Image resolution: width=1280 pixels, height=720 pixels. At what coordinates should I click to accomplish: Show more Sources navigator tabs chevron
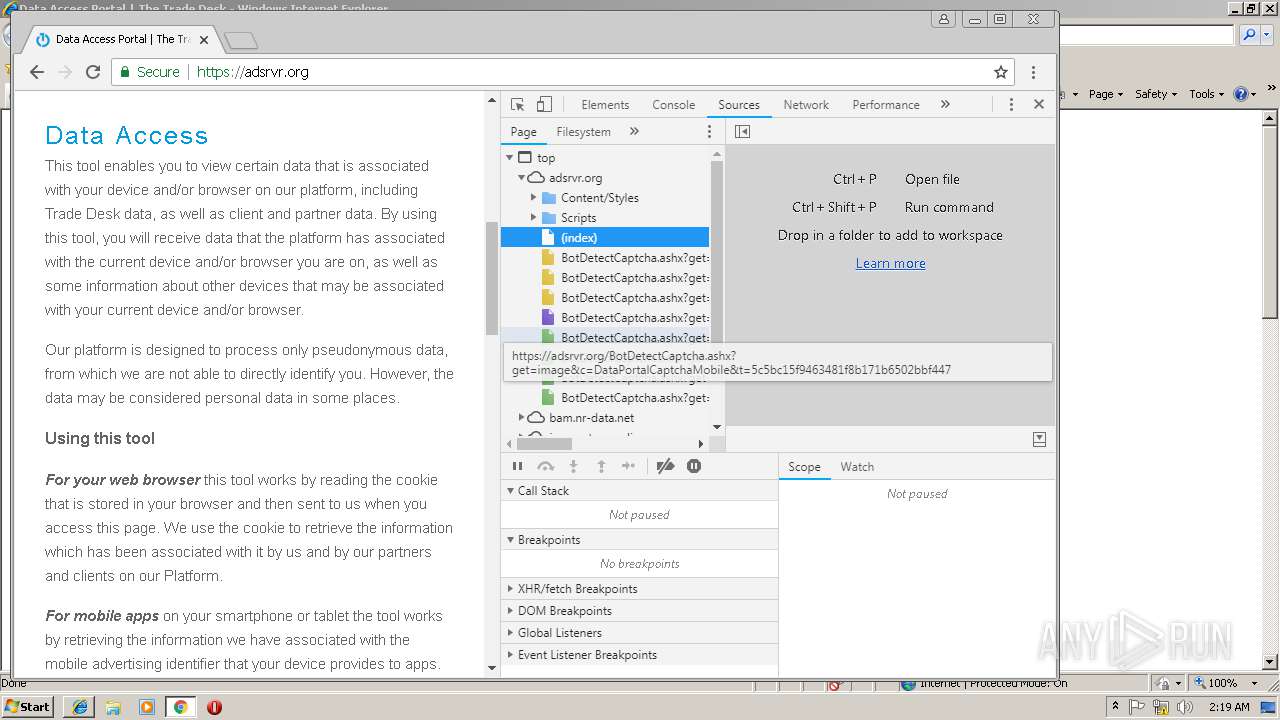634,131
